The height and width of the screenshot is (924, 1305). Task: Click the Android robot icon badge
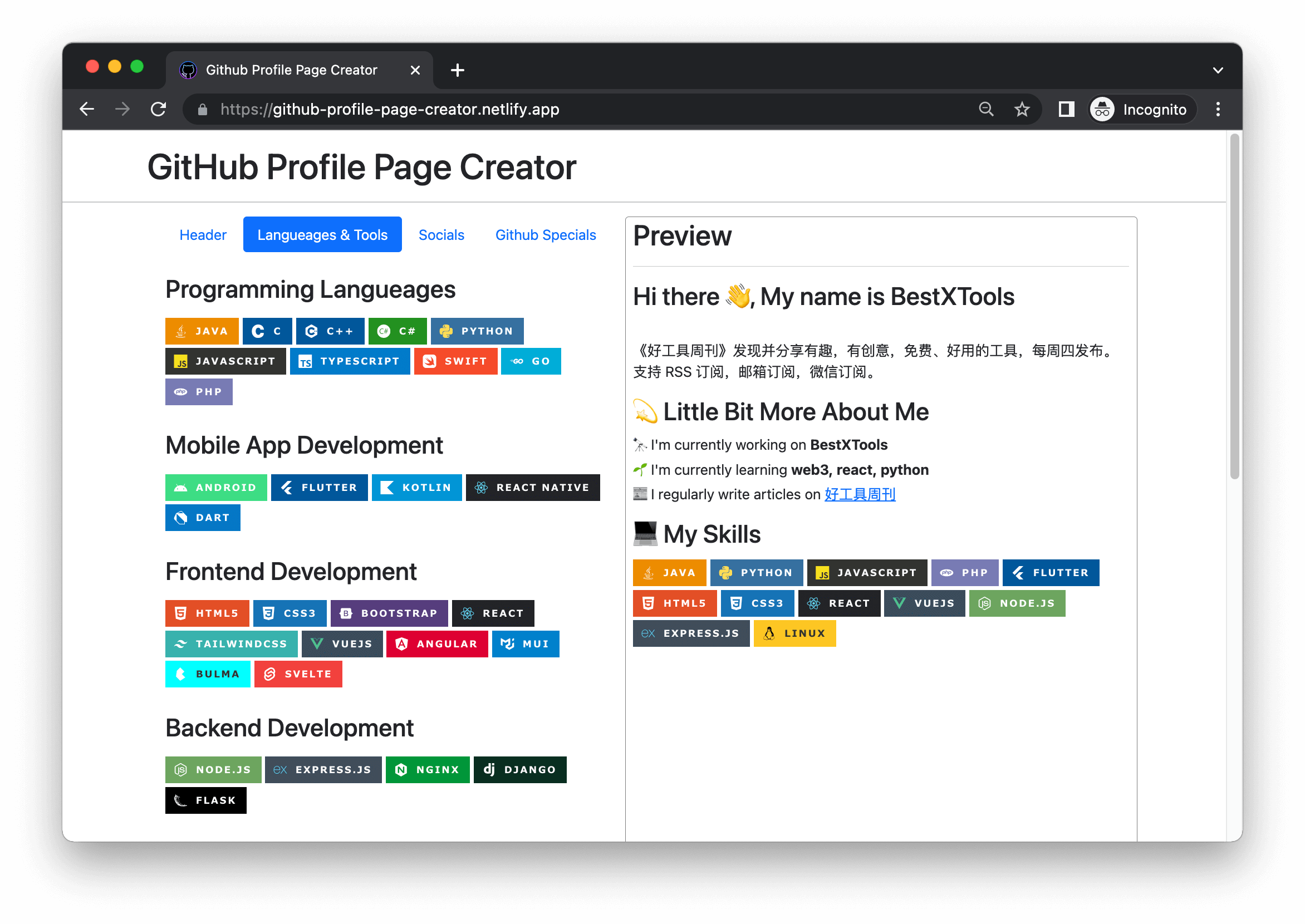pyautogui.click(x=180, y=488)
